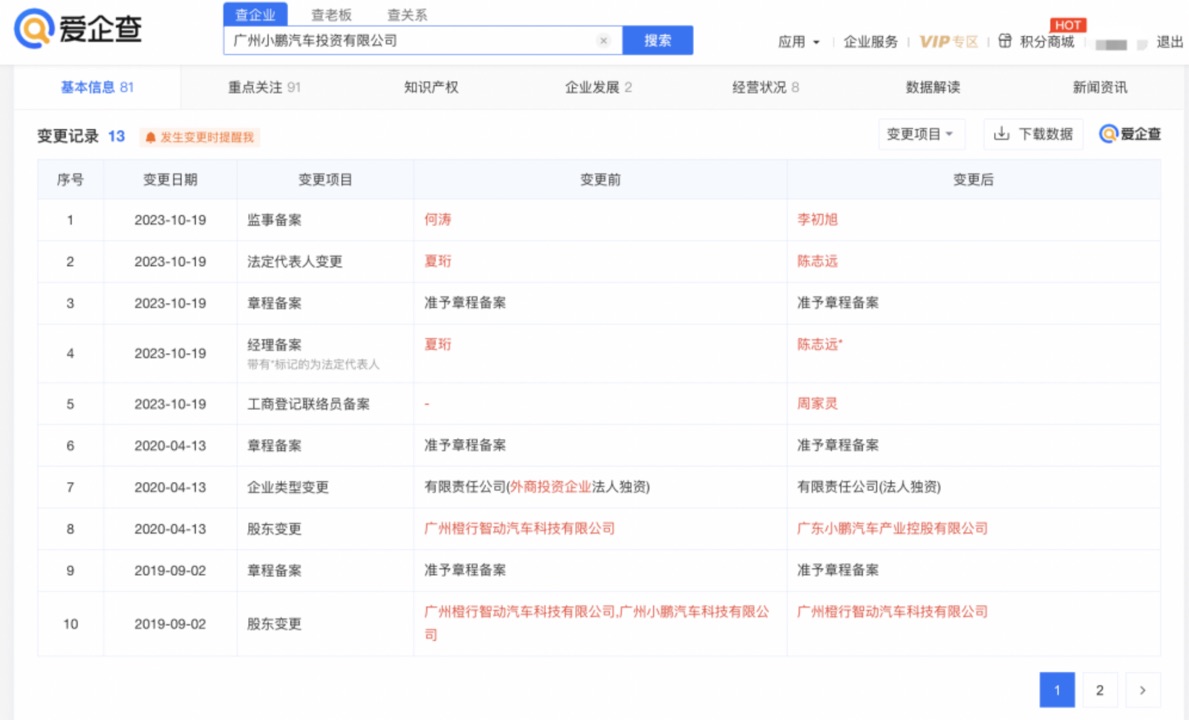The height and width of the screenshot is (720, 1189).
Task: Open the 企业服务 link
Action: [871, 42]
